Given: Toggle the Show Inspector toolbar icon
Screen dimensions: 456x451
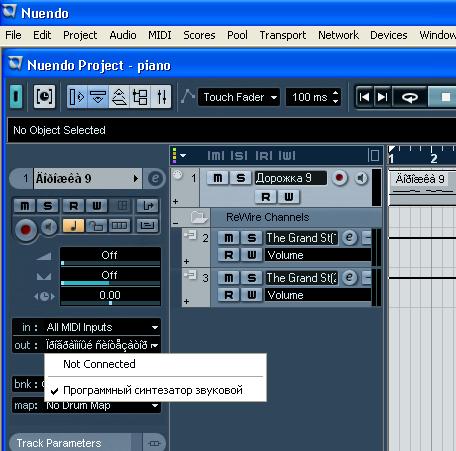Looking at the screenshot, I should tap(77, 97).
